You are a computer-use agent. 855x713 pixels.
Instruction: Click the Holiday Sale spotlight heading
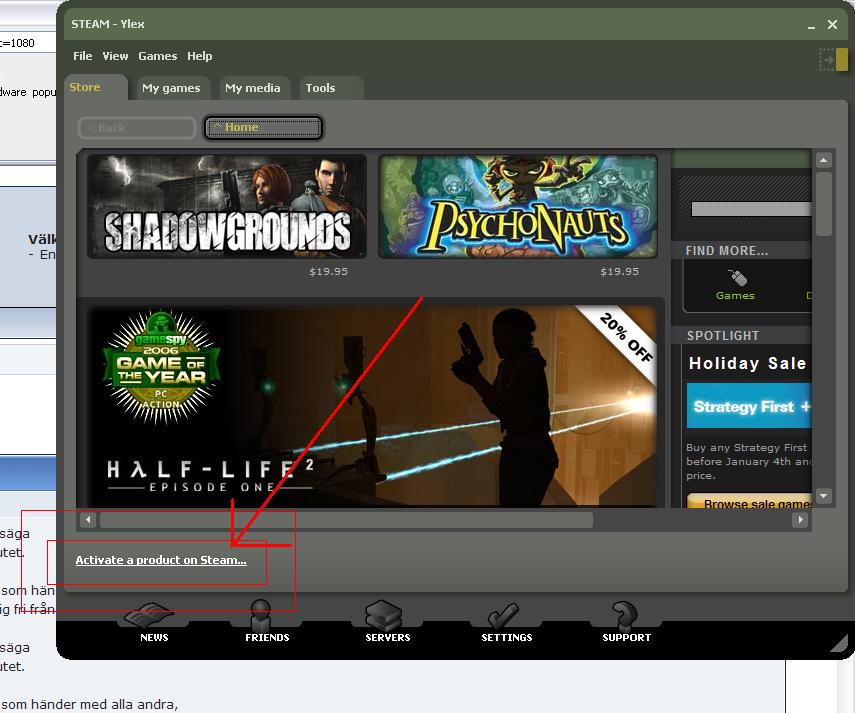coord(747,363)
